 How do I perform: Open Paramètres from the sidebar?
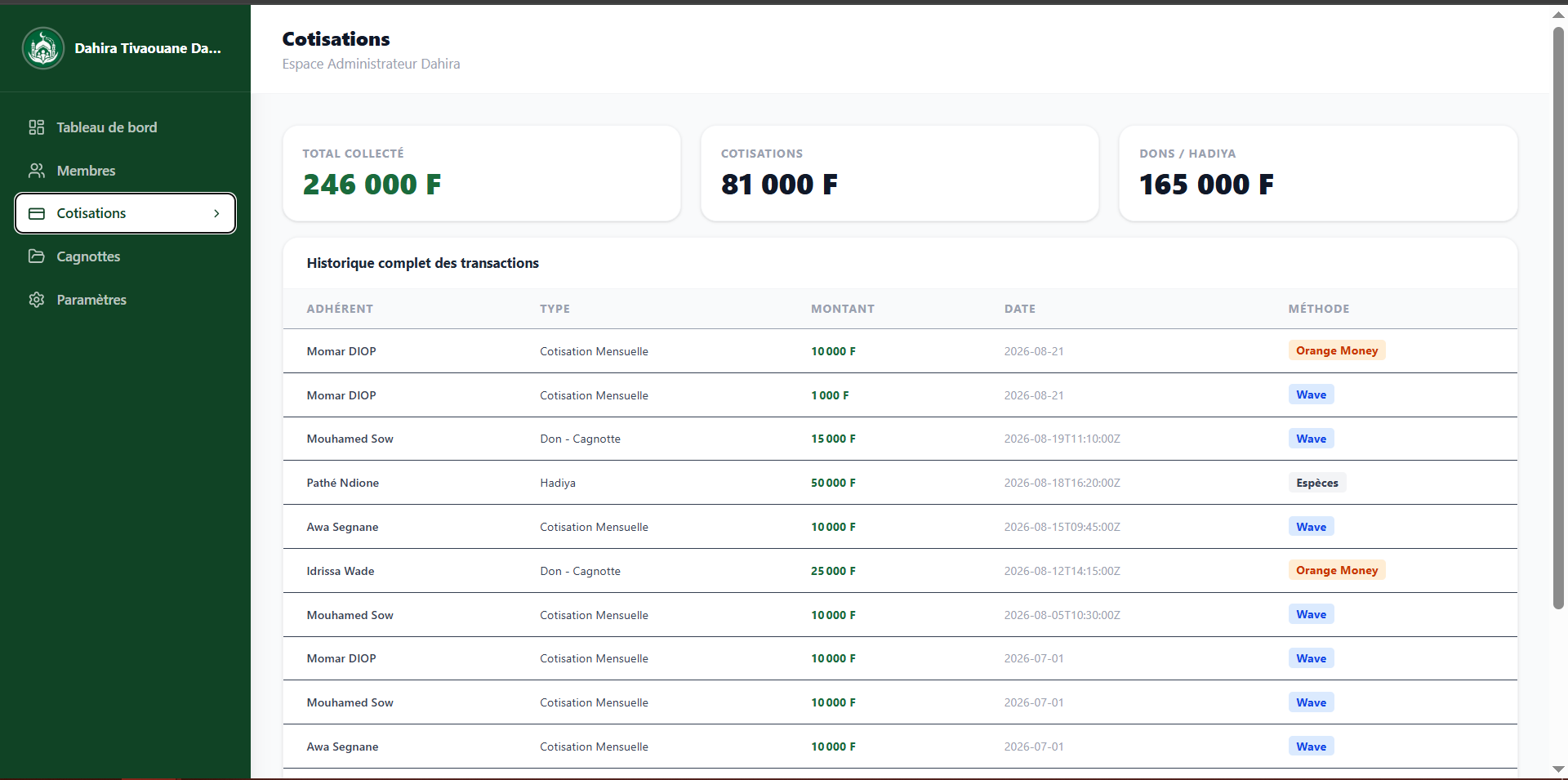pos(125,300)
